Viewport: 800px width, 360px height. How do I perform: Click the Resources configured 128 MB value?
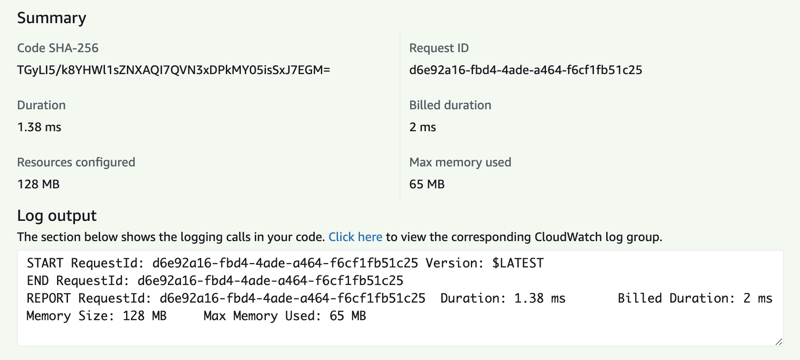coord(38,184)
